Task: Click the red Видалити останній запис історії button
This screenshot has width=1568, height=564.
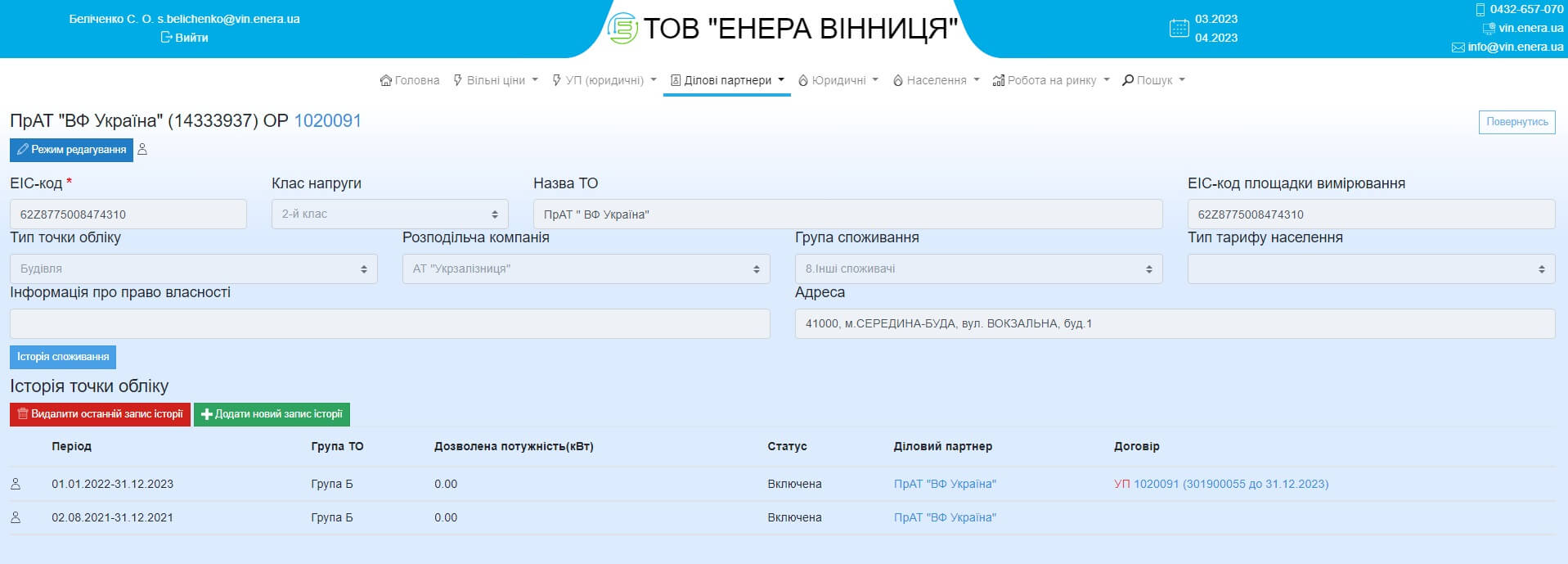Action: [x=100, y=414]
